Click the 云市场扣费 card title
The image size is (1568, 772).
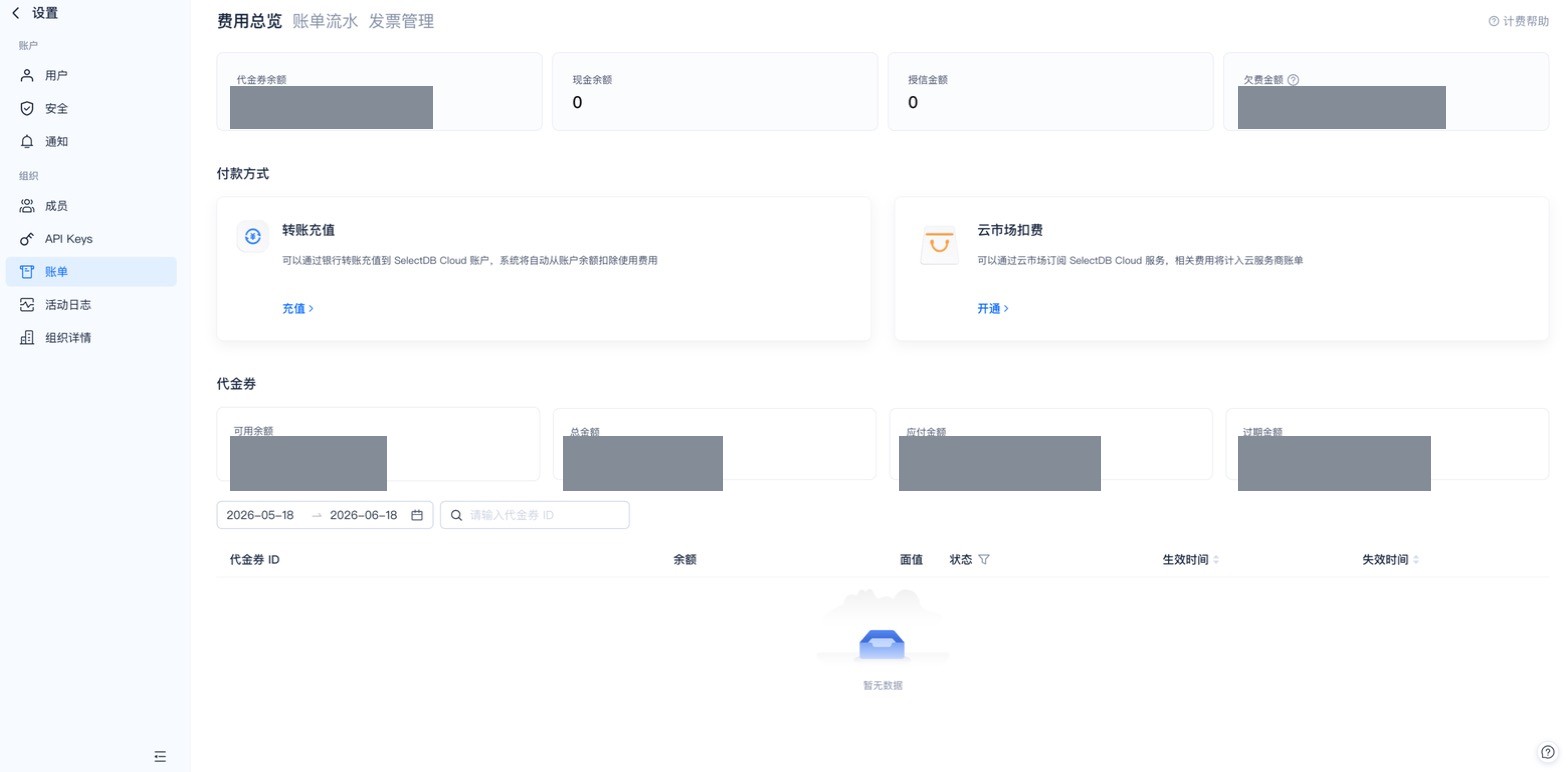pyautogui.click(x=1010, y=230)
